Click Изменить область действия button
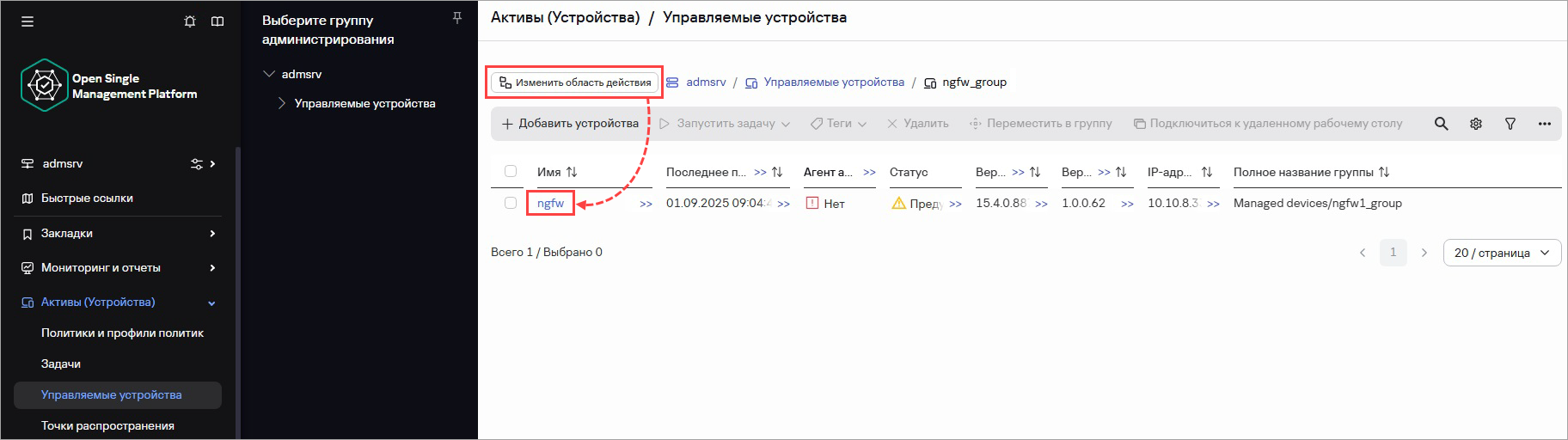 pyautogui.click(x=575, y=82)
